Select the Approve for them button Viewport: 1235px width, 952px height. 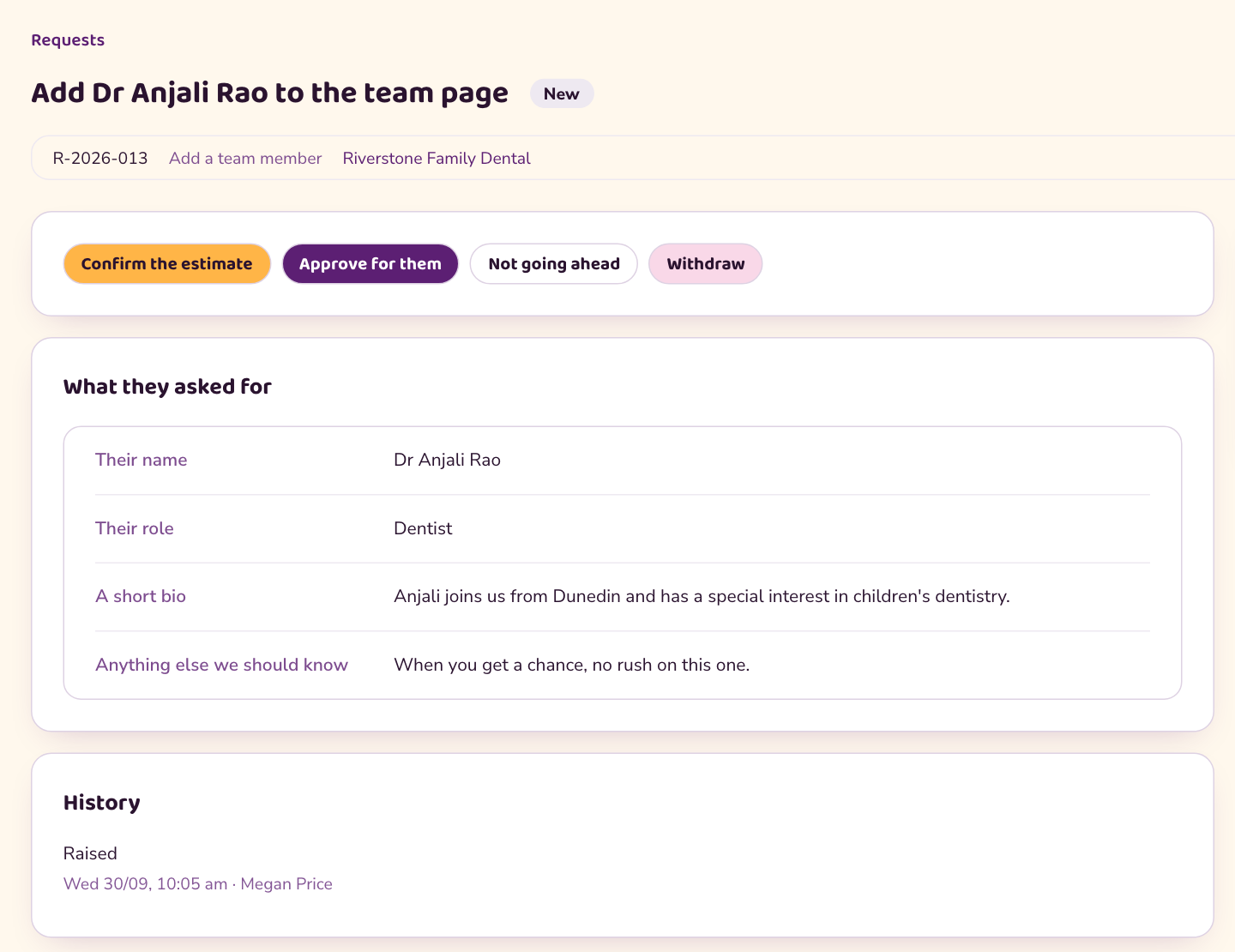(370, 264)
